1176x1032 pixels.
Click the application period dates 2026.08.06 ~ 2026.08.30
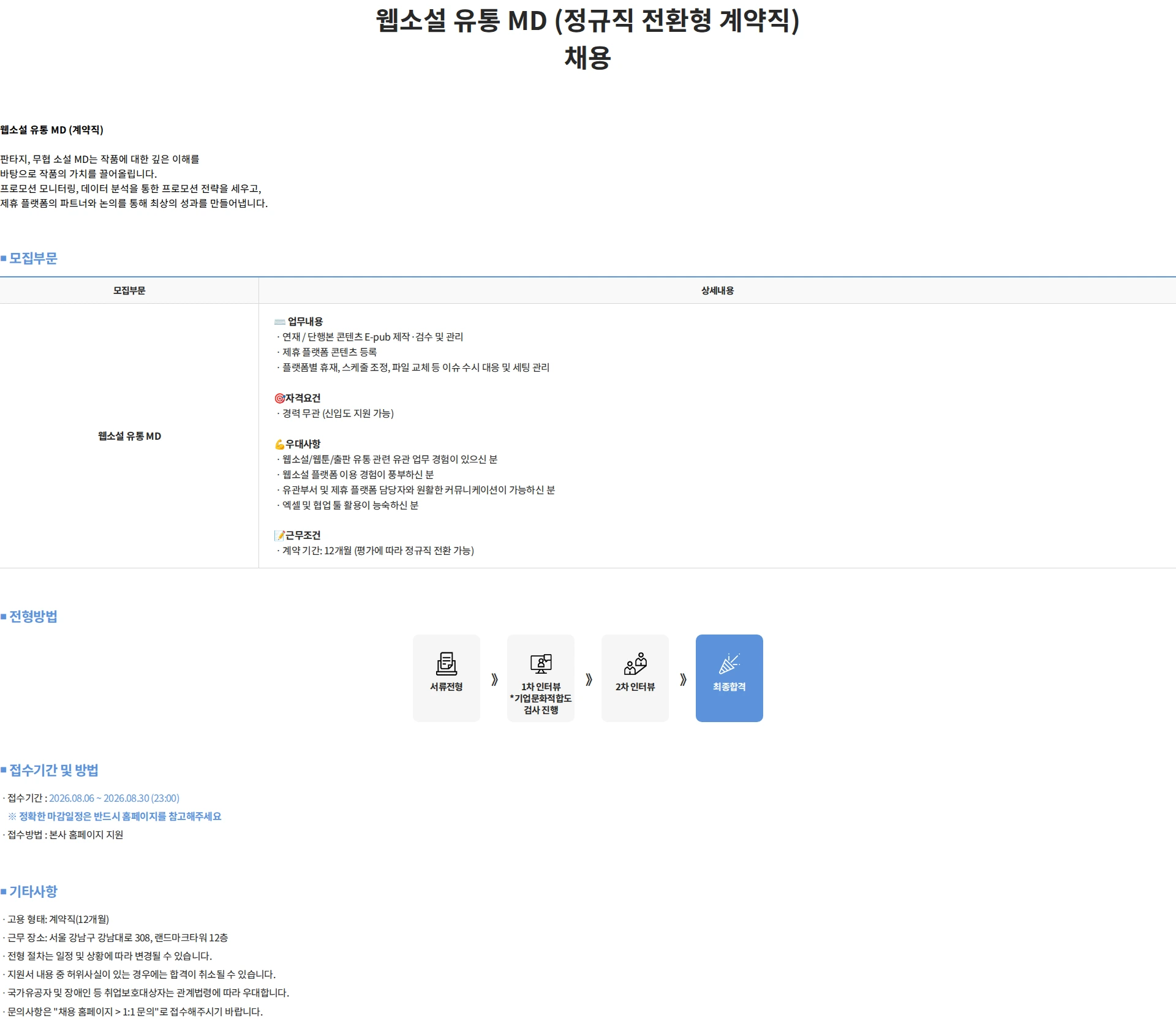[114, 798]
